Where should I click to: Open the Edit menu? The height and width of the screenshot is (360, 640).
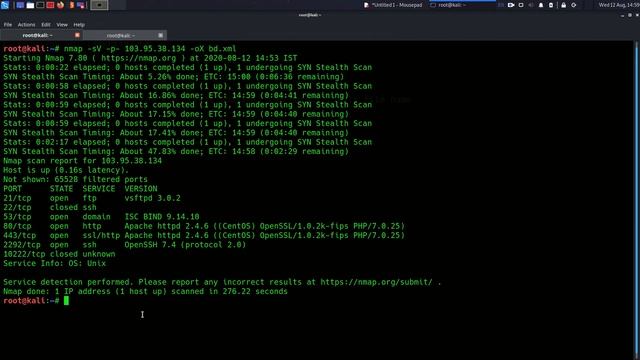[46, 25]
